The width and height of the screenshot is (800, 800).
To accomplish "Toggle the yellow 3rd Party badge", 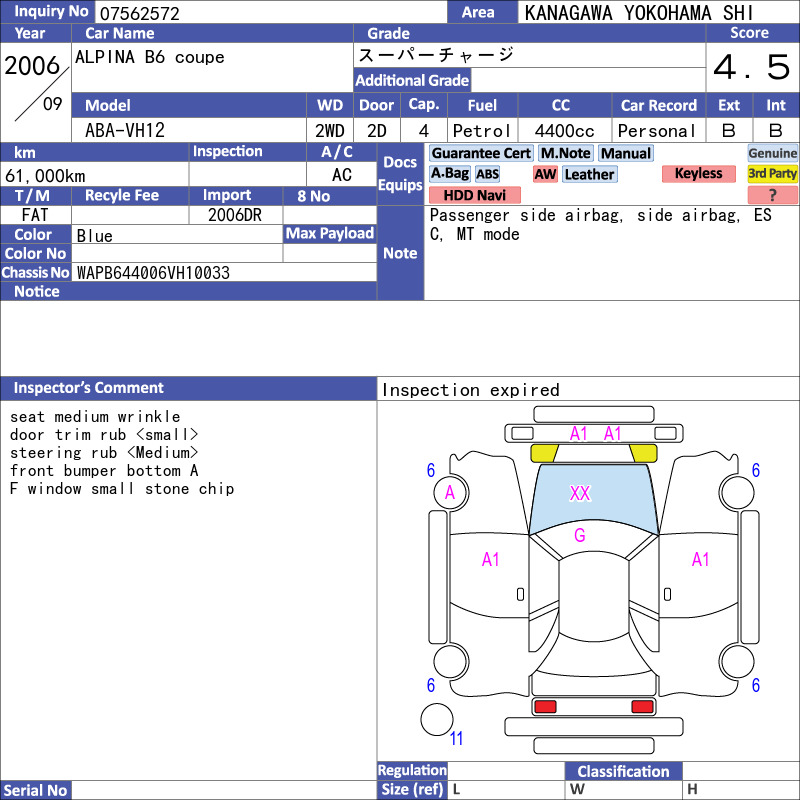I will point(772,173).
